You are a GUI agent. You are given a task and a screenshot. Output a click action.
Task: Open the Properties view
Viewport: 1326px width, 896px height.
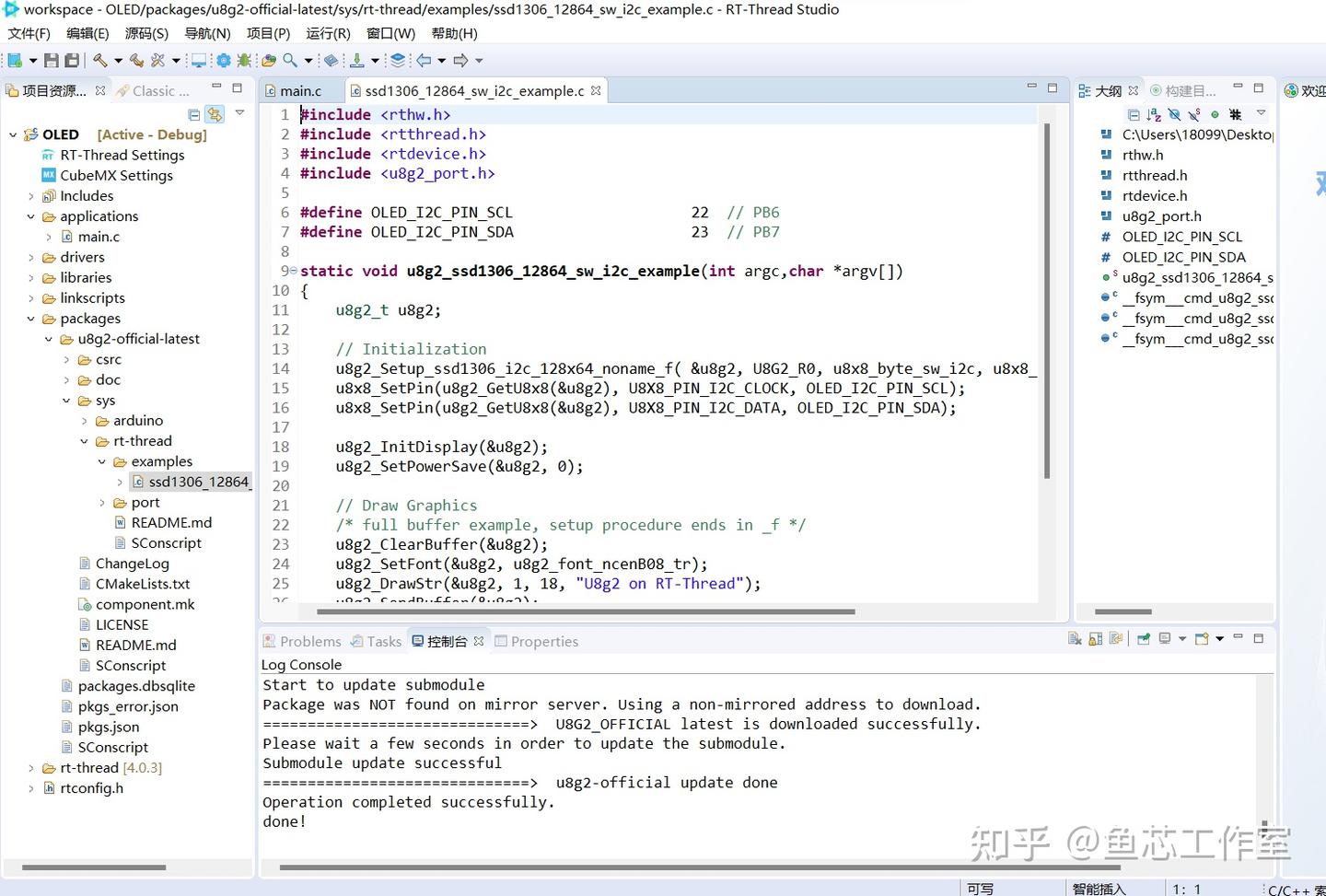tap(544, 641)
